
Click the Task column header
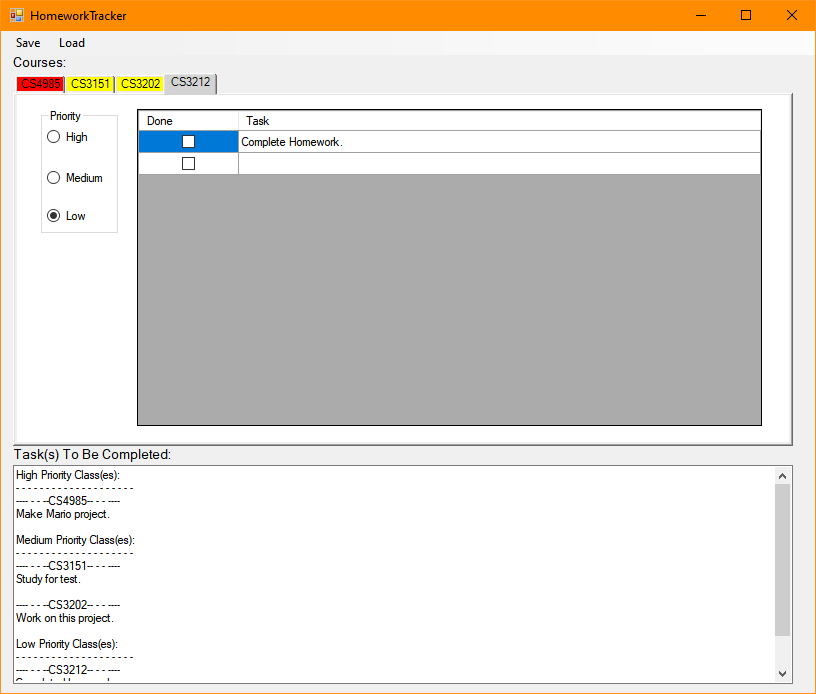click(499, 121)
